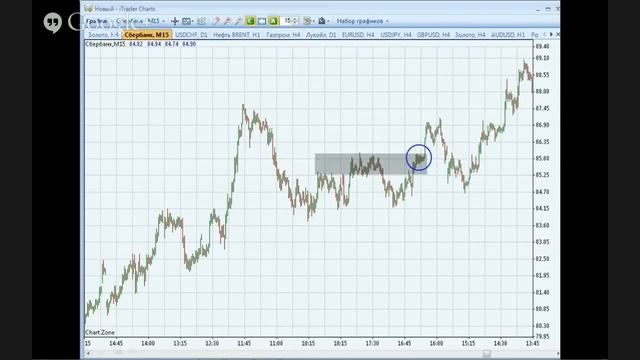Switch to the last Золото, H4 tab
Screen dimensions: 640x360
(470, 35)
